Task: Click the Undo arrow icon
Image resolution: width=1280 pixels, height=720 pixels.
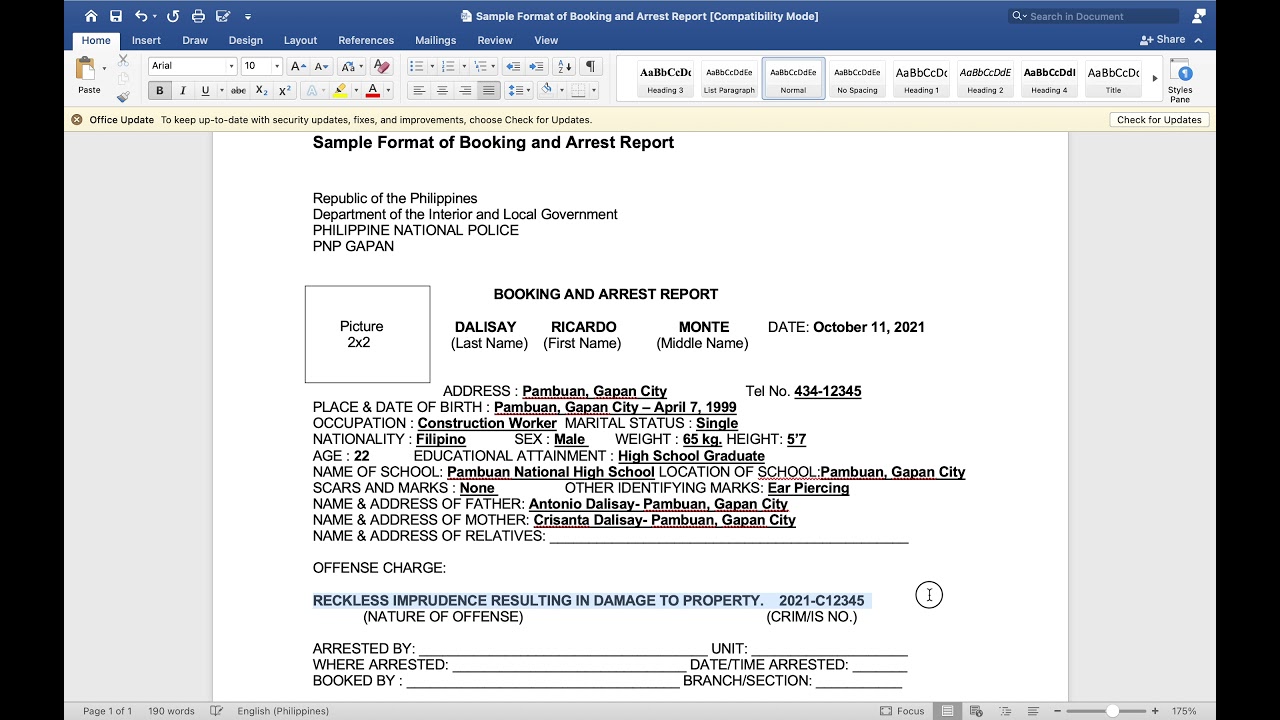Action: tap(141, 16)
